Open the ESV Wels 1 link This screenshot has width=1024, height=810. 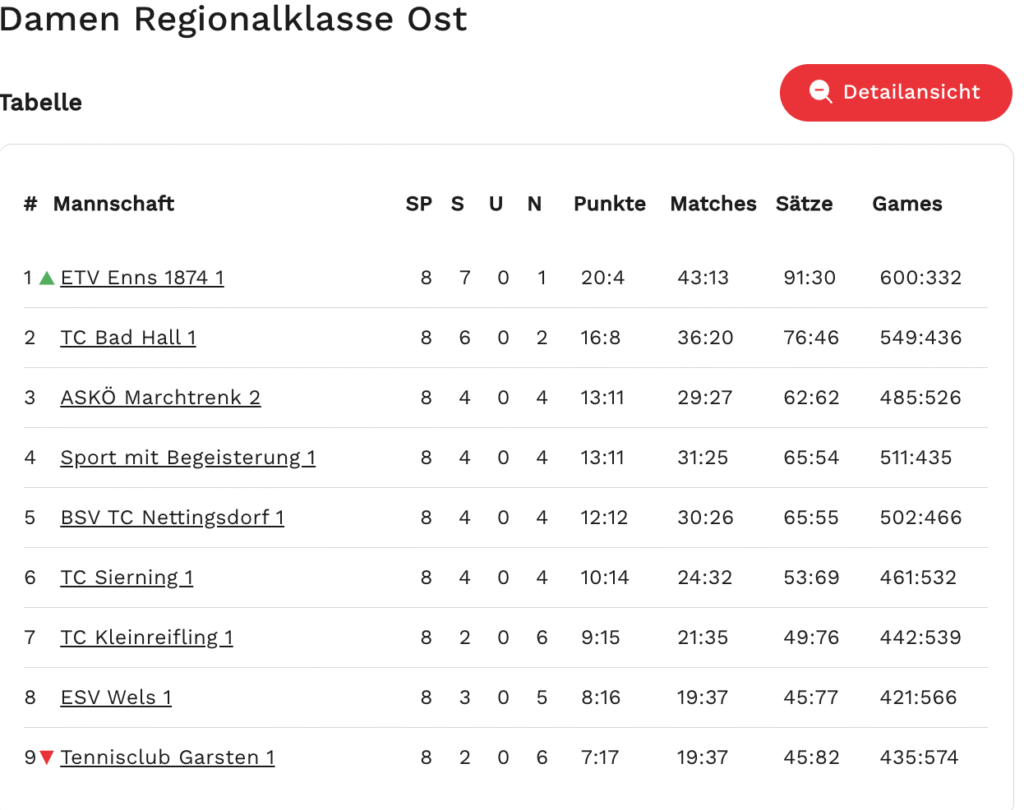pos(116,697)
